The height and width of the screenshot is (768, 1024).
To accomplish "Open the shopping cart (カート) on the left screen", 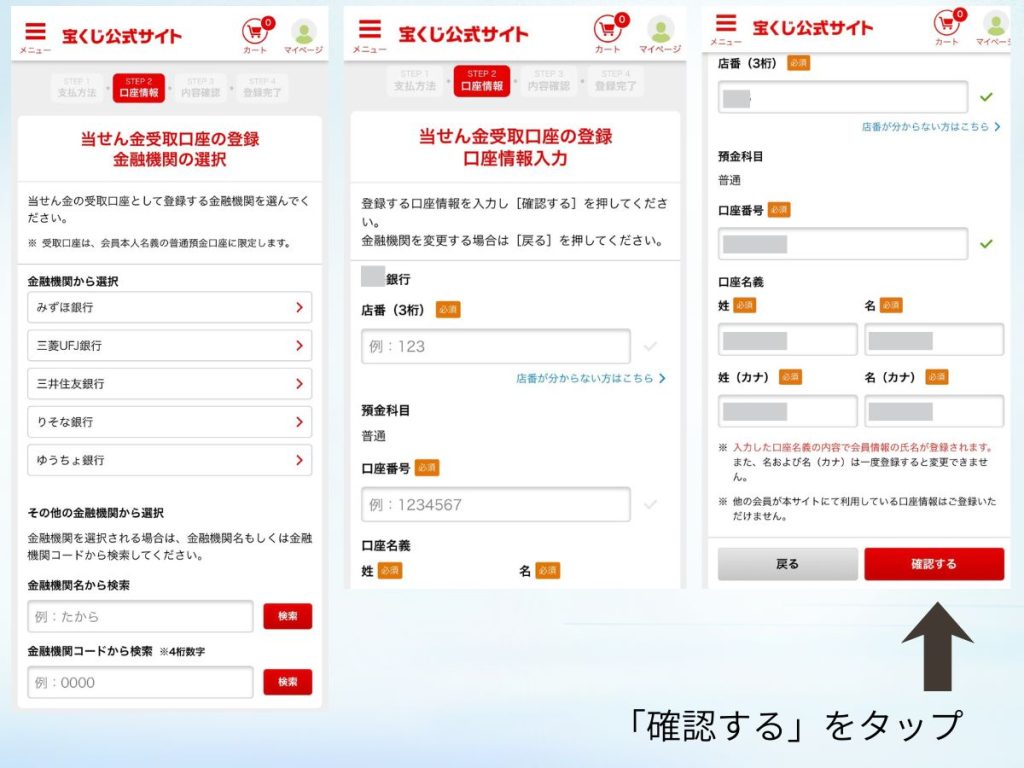I will point(257,28).
